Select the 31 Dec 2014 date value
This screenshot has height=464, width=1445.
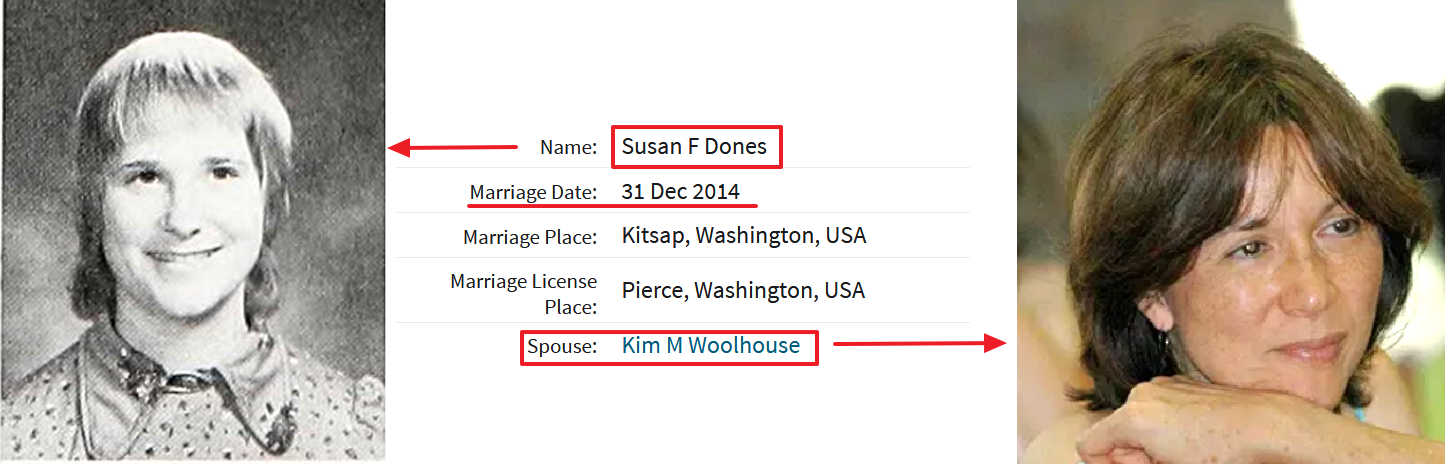point(680,192)
